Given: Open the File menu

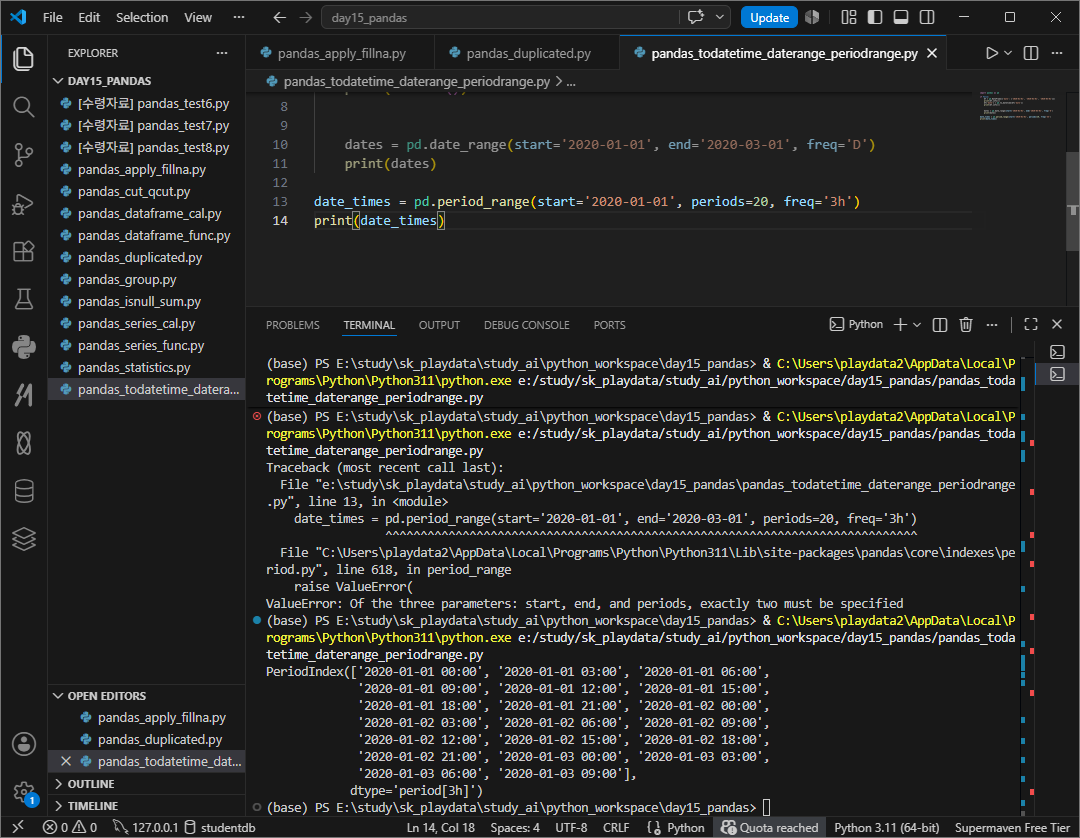Looking at the screenshot, I should (52, 17).
